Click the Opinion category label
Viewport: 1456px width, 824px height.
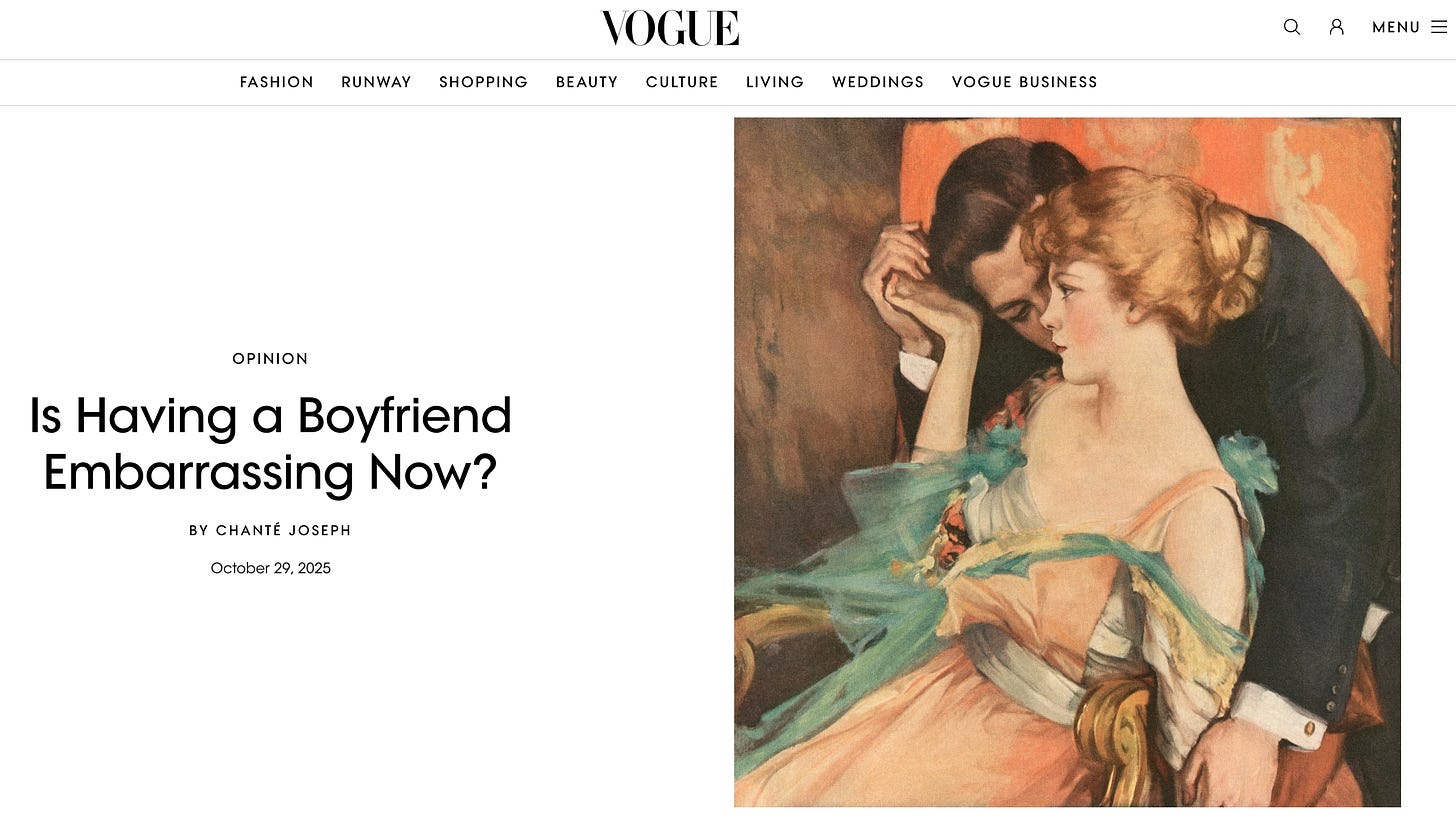(x=270, y=358)
